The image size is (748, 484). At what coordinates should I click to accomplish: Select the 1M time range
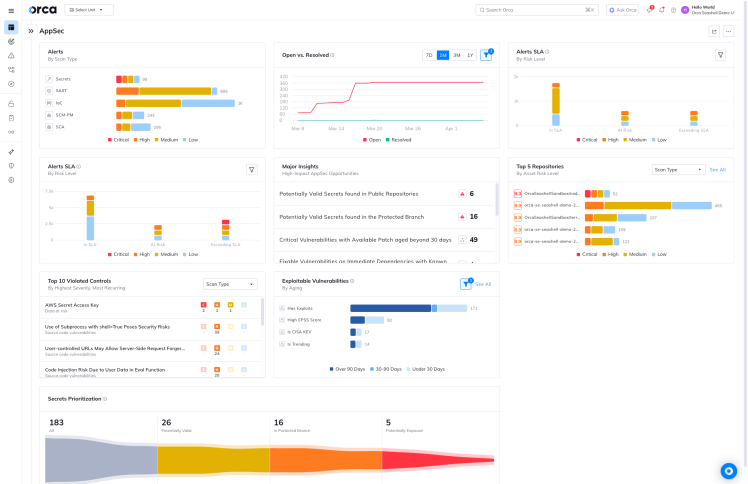click(443, 55)
